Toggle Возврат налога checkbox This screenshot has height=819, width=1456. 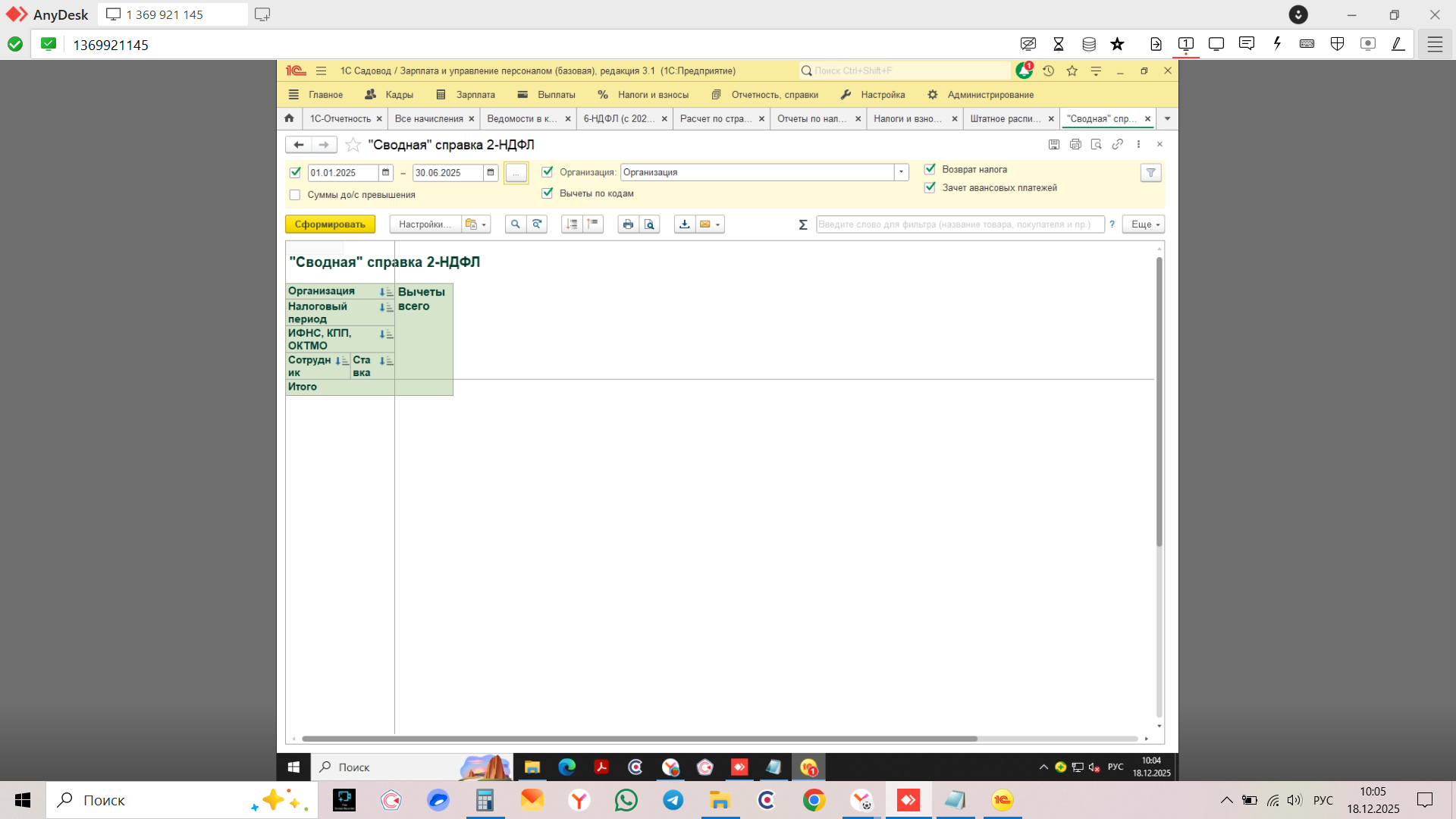coord(930,169)
